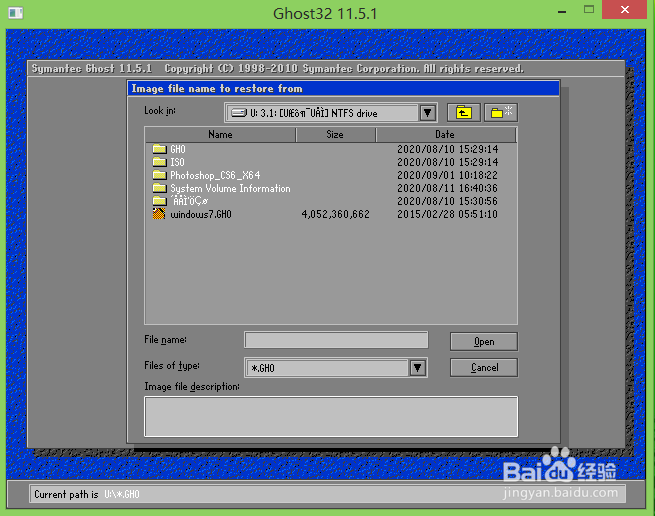Maximize the Ghost32 window
The height and width of the screenshot is (516, 655).
coord(589,10)
